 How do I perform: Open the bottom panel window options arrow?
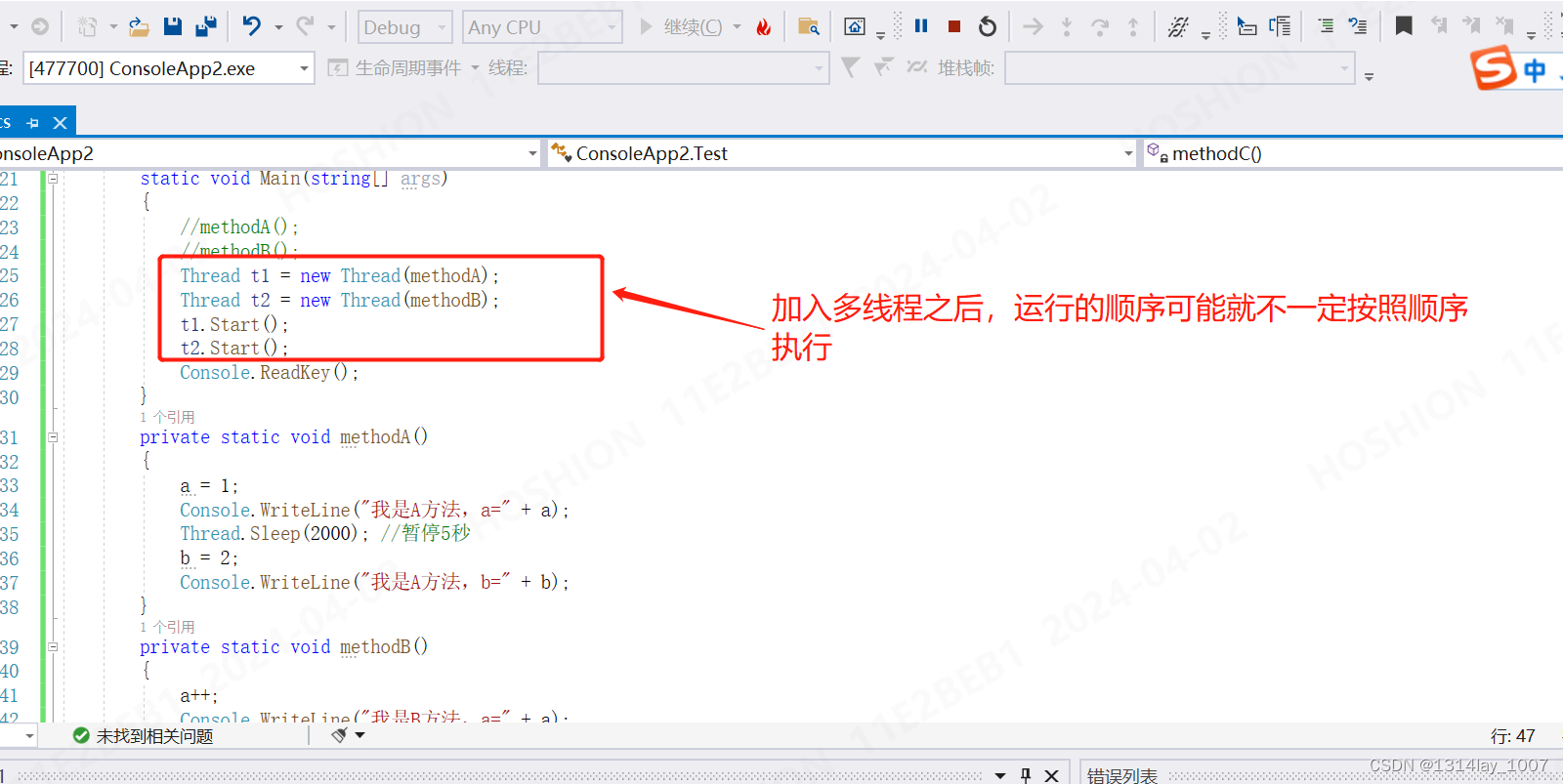click(1000, 775)
